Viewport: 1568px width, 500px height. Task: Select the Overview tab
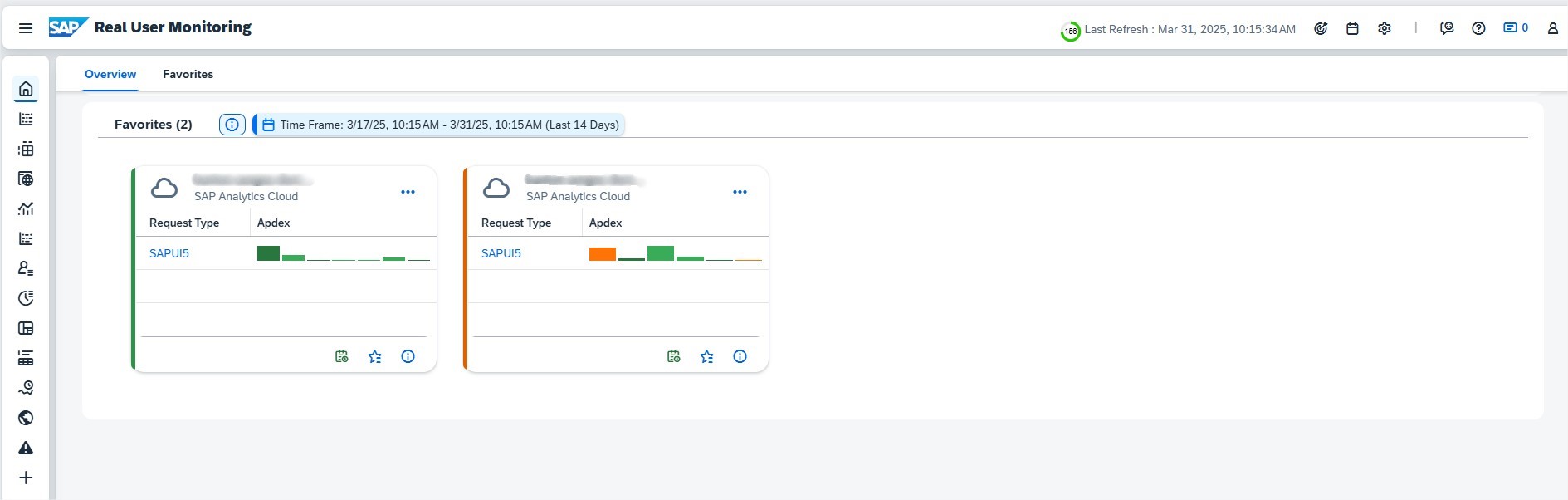(110, 74)
